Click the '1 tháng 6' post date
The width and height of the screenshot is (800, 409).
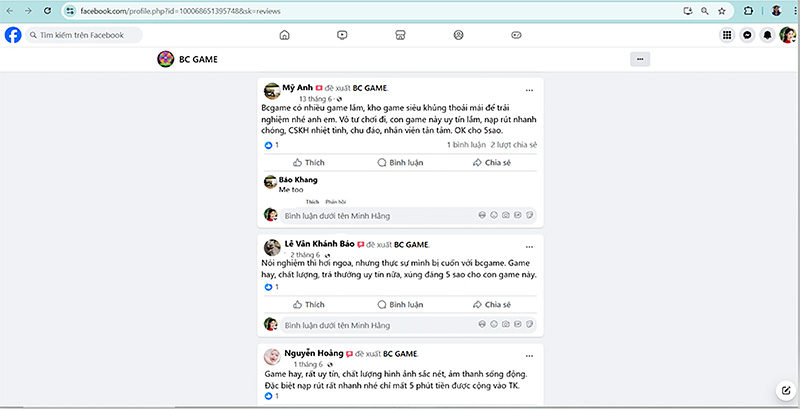(x=308, y=365)
